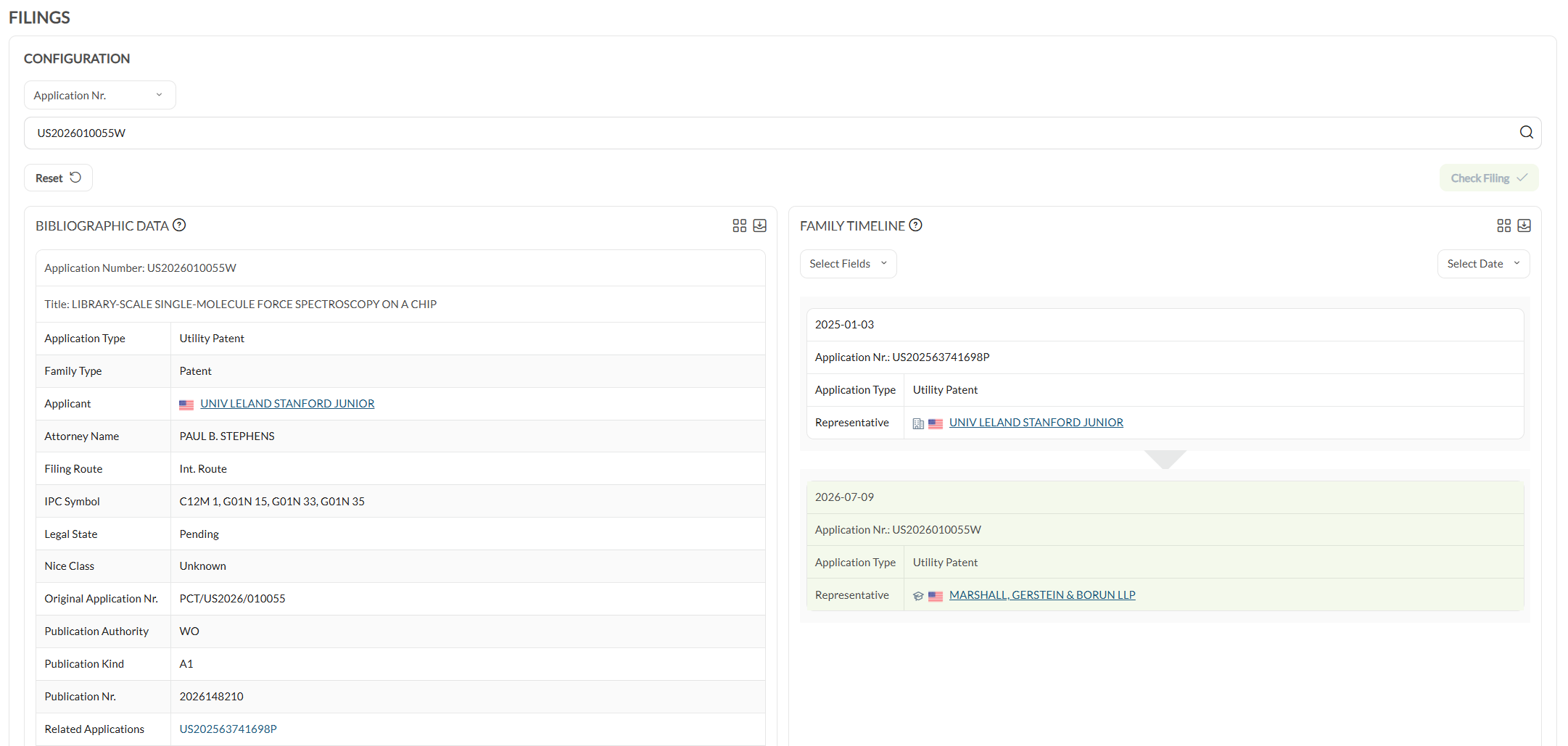Click timeline text Application Nr.: US202563741698P

[x=901, y=357]
